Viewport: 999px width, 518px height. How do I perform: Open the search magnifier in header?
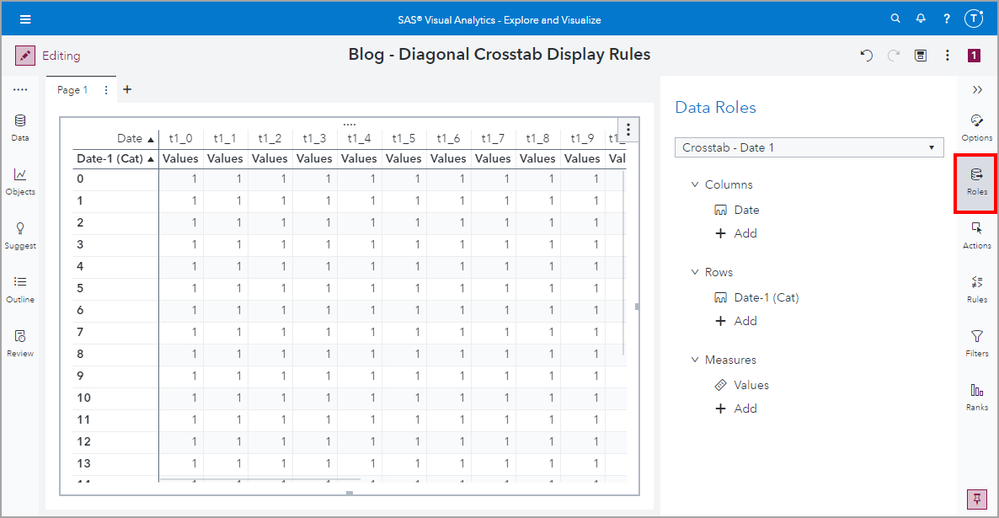click(895, 18)
